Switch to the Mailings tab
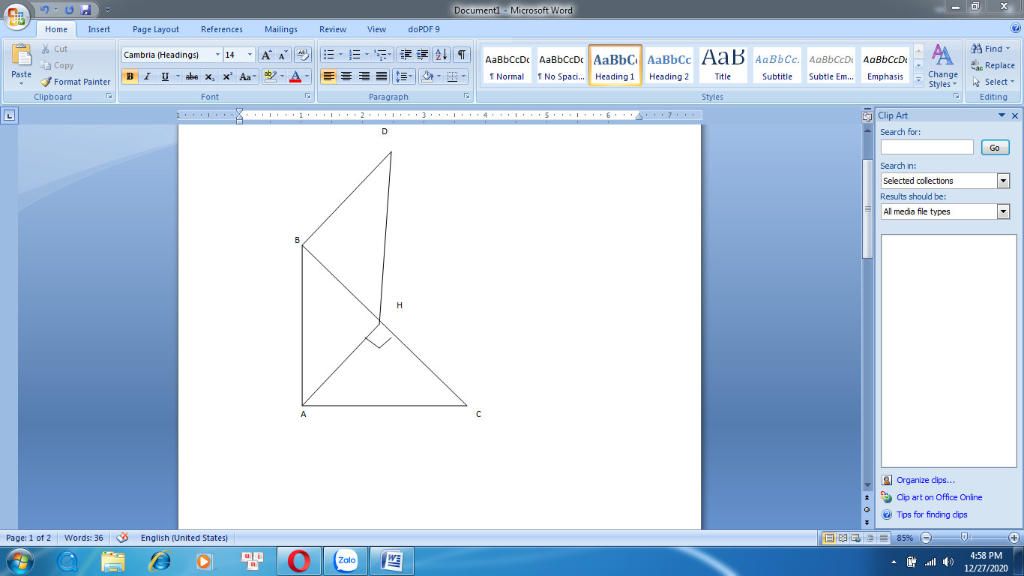The image size is (1024, 576). (x=281, y=29)
